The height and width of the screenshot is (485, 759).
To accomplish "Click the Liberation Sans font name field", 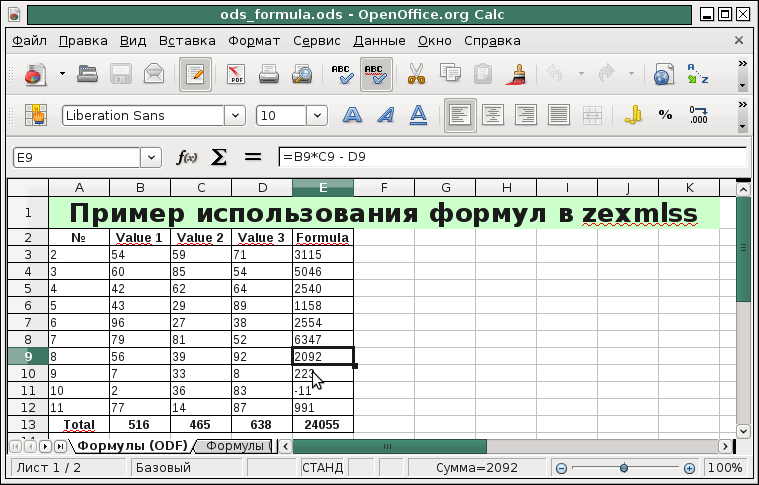I will (x=143, y=116).
